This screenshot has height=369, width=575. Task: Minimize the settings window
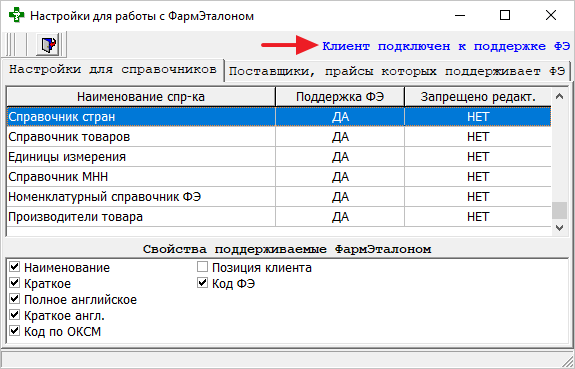coord(460,15)
